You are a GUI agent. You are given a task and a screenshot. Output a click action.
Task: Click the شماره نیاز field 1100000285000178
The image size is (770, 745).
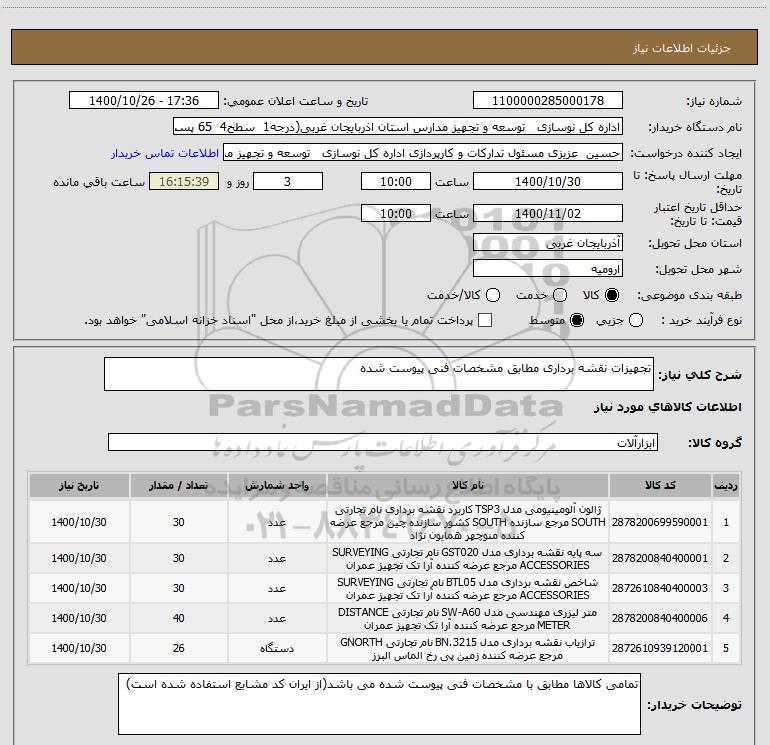pos(548,101)
